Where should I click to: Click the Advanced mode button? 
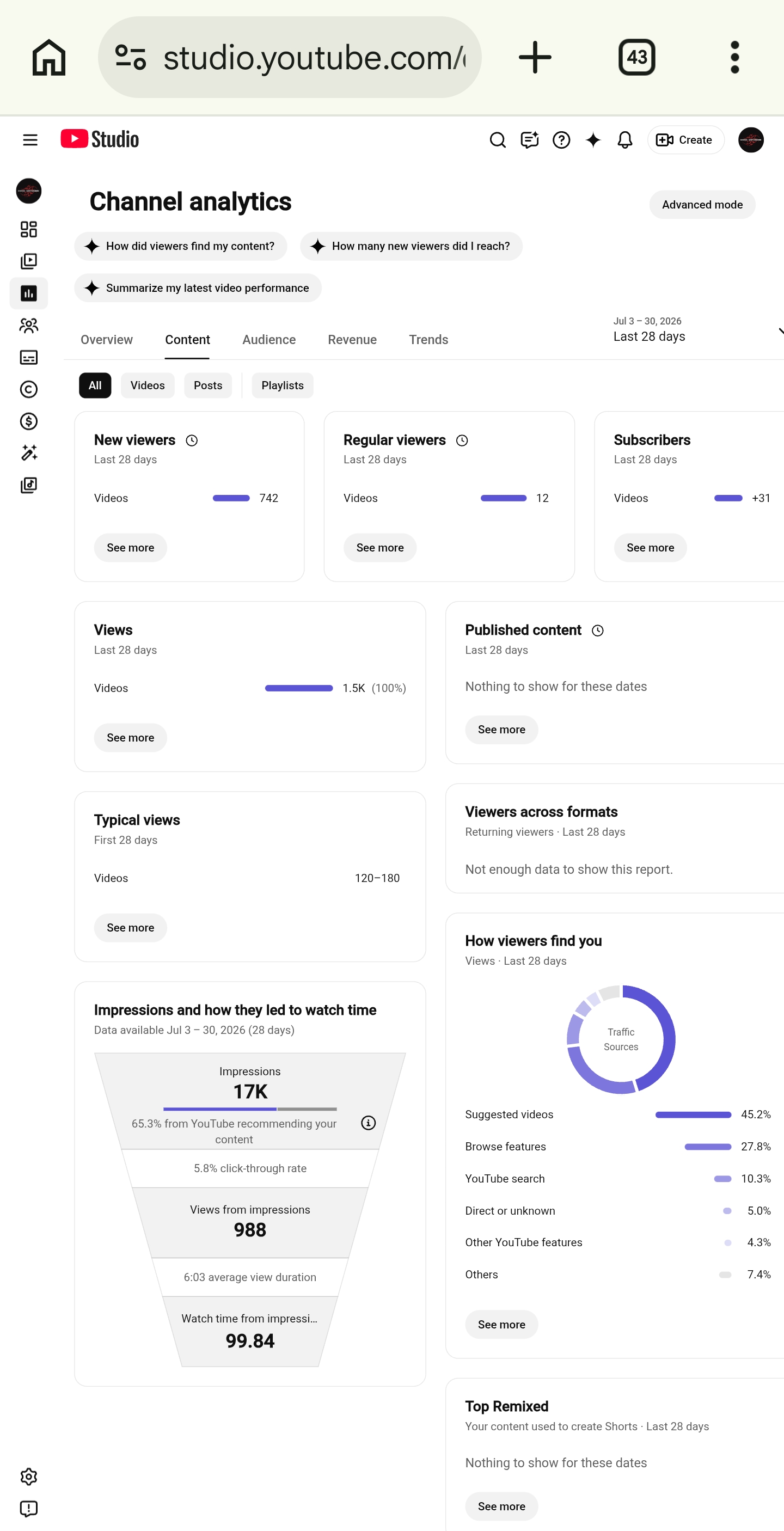pos(702,205)
